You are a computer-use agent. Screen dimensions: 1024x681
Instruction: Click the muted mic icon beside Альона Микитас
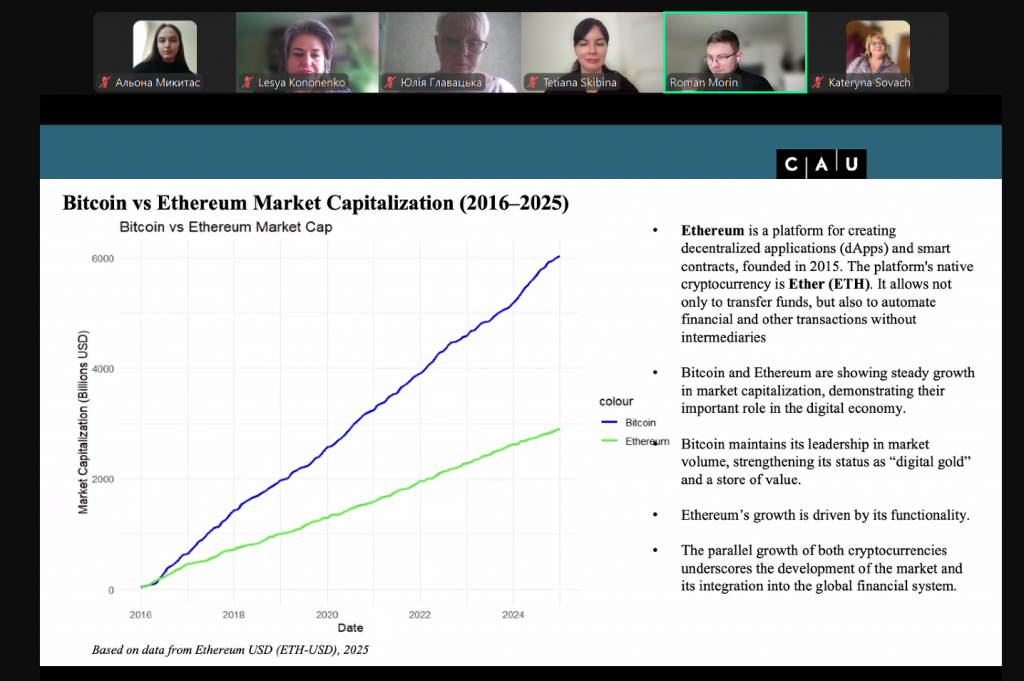point(103,83)
